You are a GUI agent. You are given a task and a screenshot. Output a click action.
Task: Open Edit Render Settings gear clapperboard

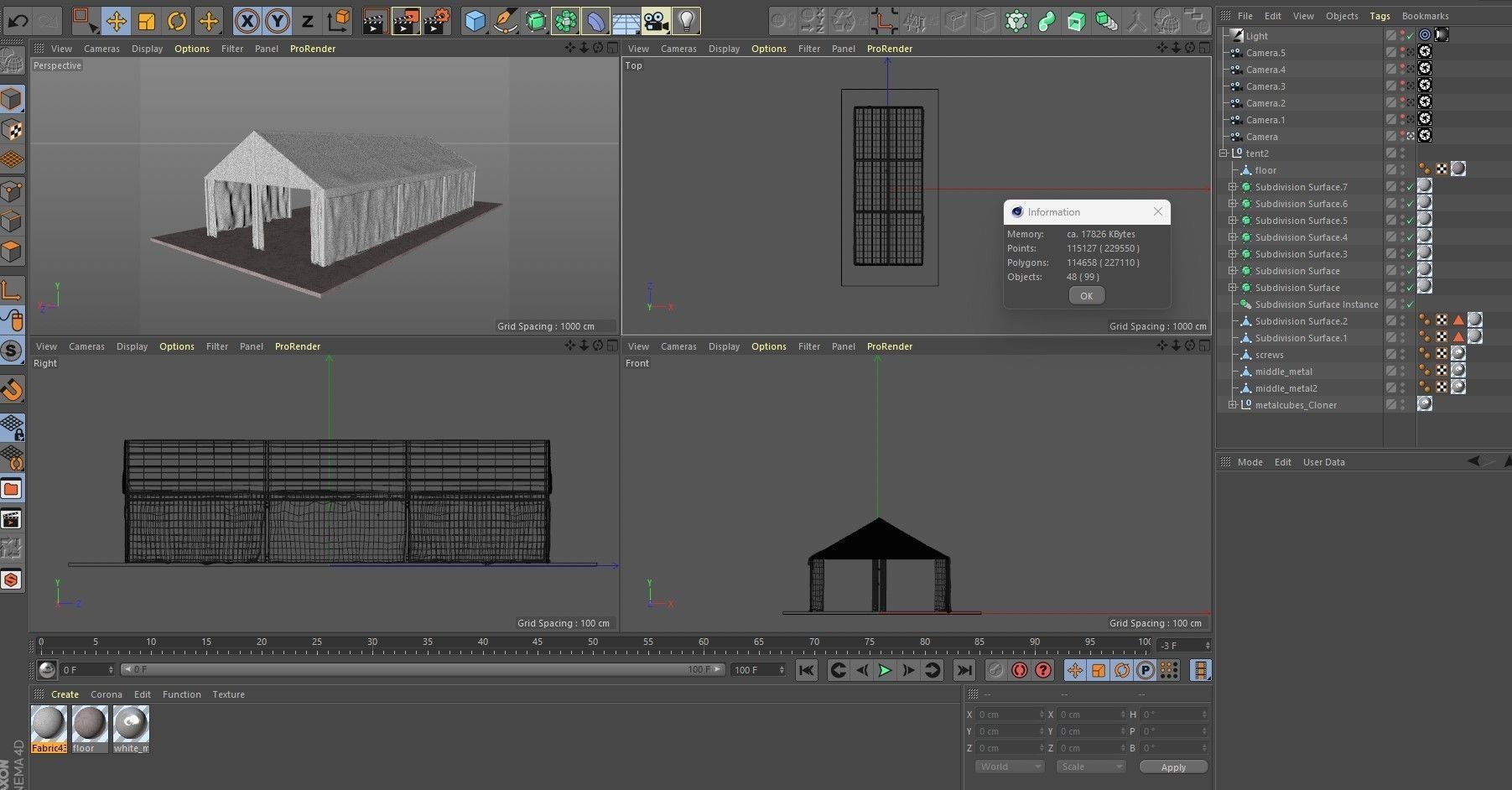437,20
